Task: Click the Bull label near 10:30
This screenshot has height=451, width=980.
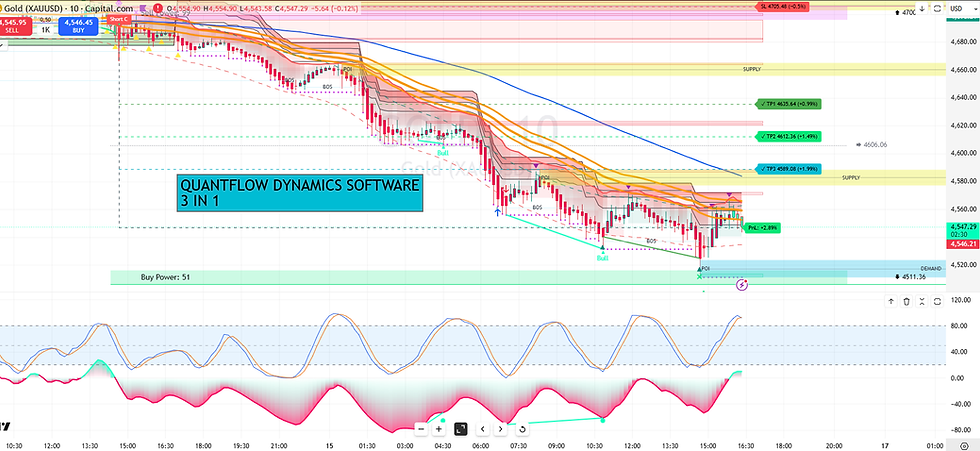Action: (602, 258)
